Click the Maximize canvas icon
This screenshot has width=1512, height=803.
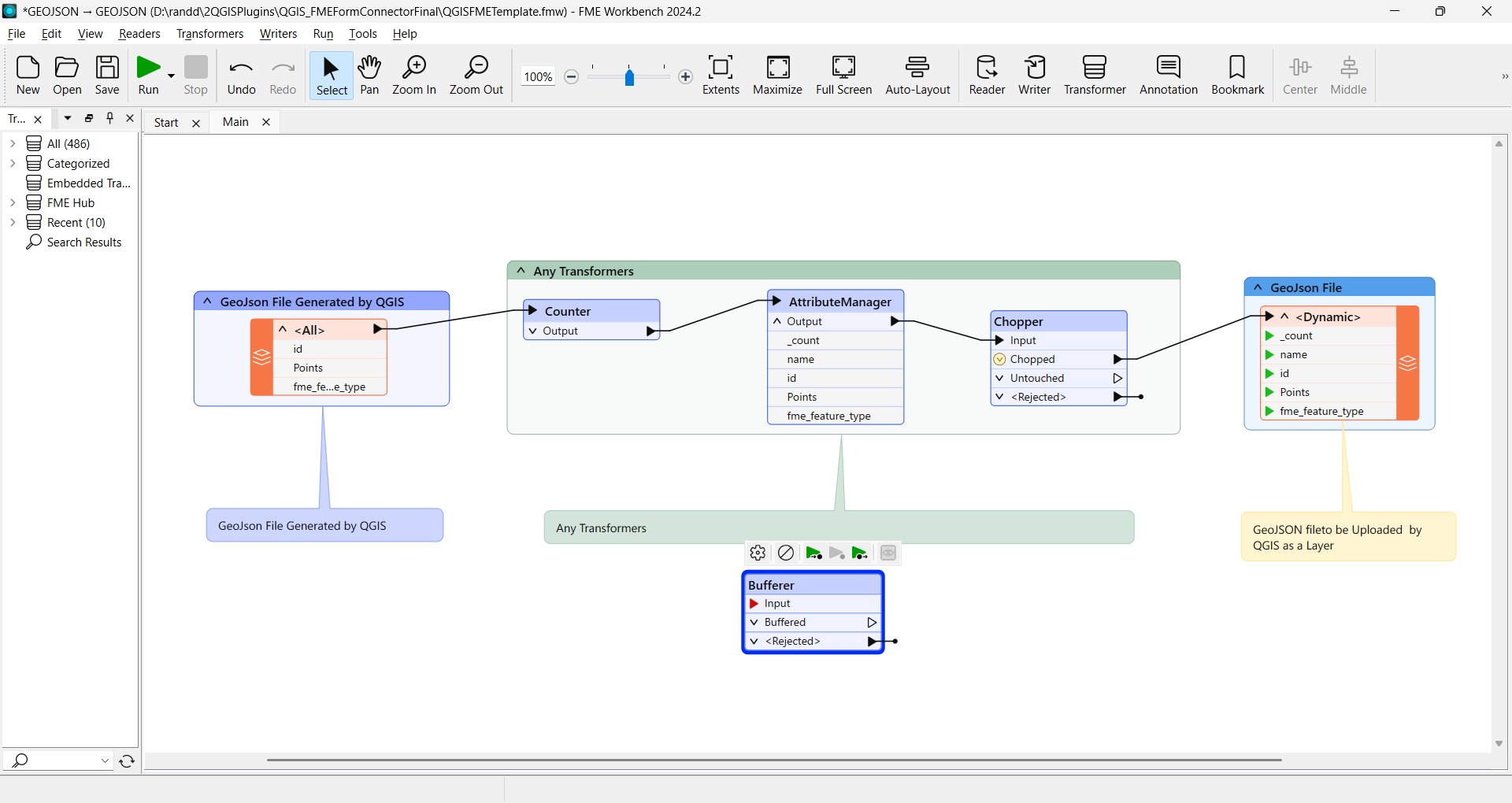777,76
